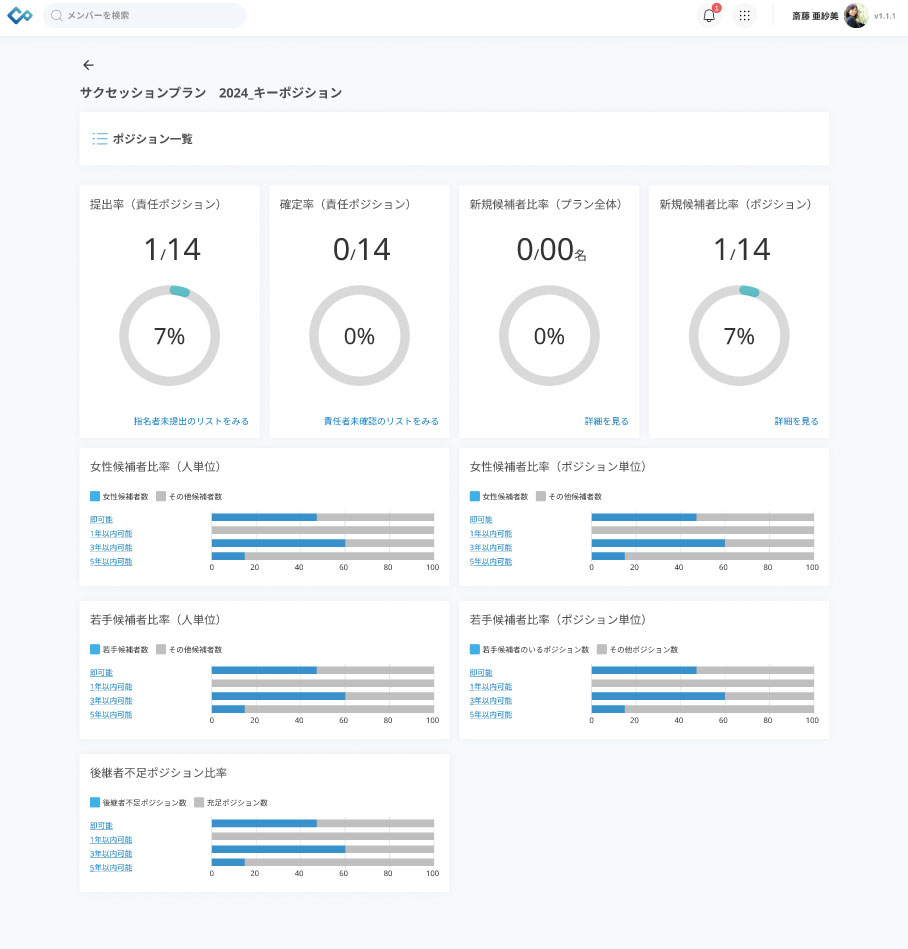Click 詳細を見る in 新規候補者比率（プラン全体）card
This screenshot has width=908, height=949.
[607, 421]
